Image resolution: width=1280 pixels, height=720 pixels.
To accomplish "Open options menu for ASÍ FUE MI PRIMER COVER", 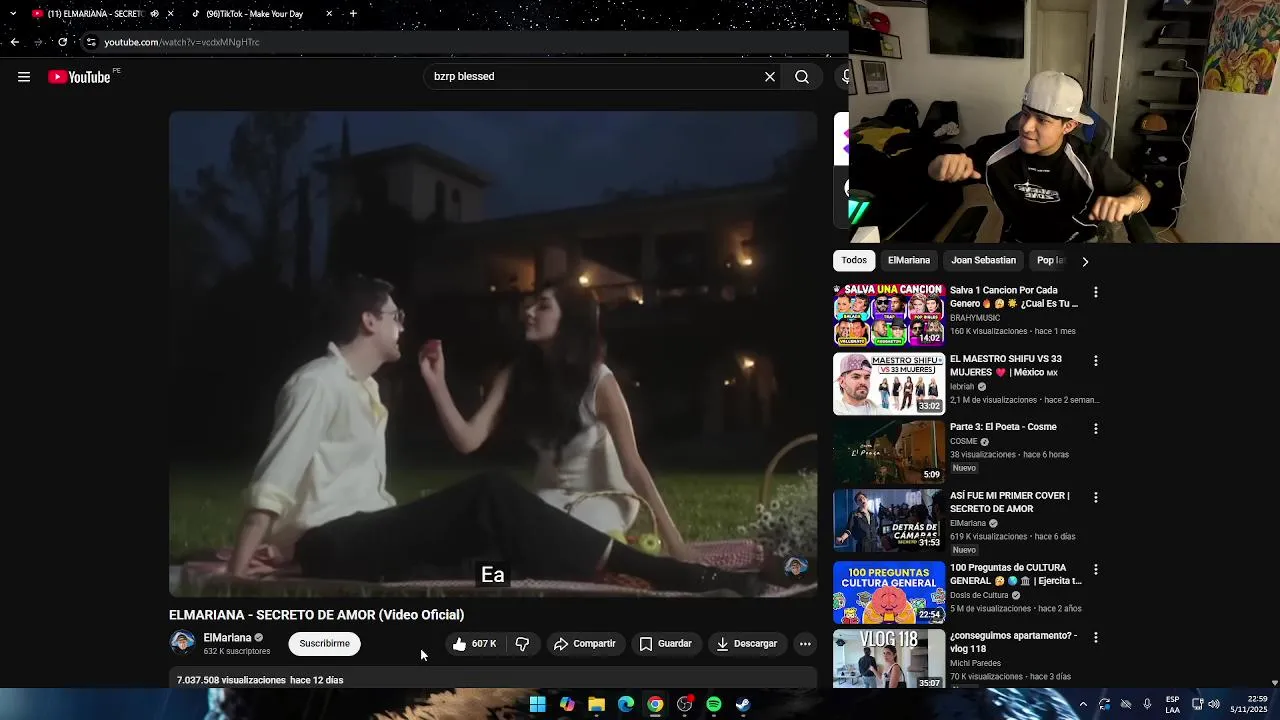I will coord(1096,498).
